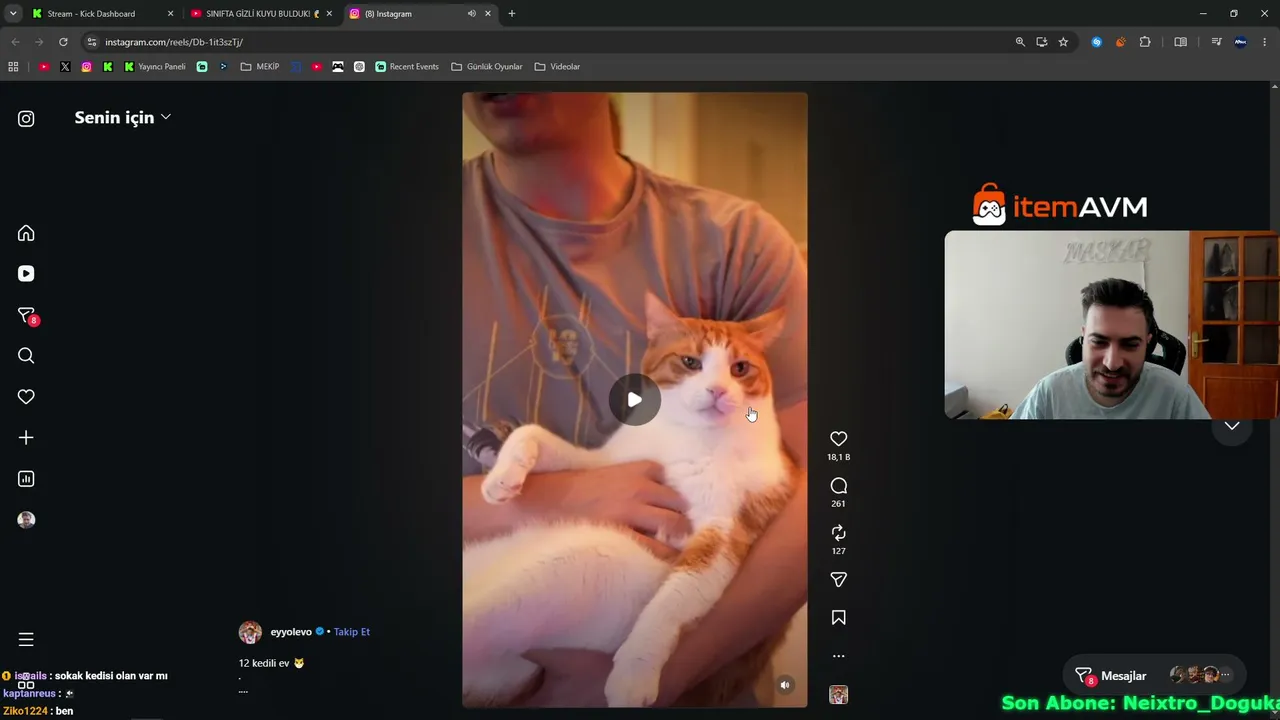1280x720 pixels.
Task: Open the eyyolevo profile username link
Action: [291, 632]
